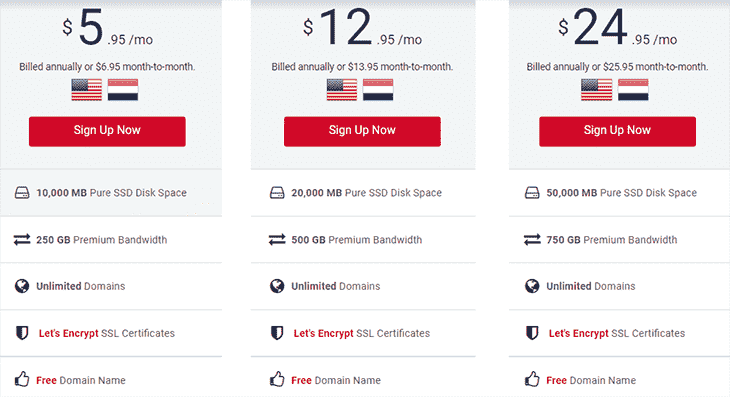Select Netherlands flag in $24.95 plan

point(633,89)
